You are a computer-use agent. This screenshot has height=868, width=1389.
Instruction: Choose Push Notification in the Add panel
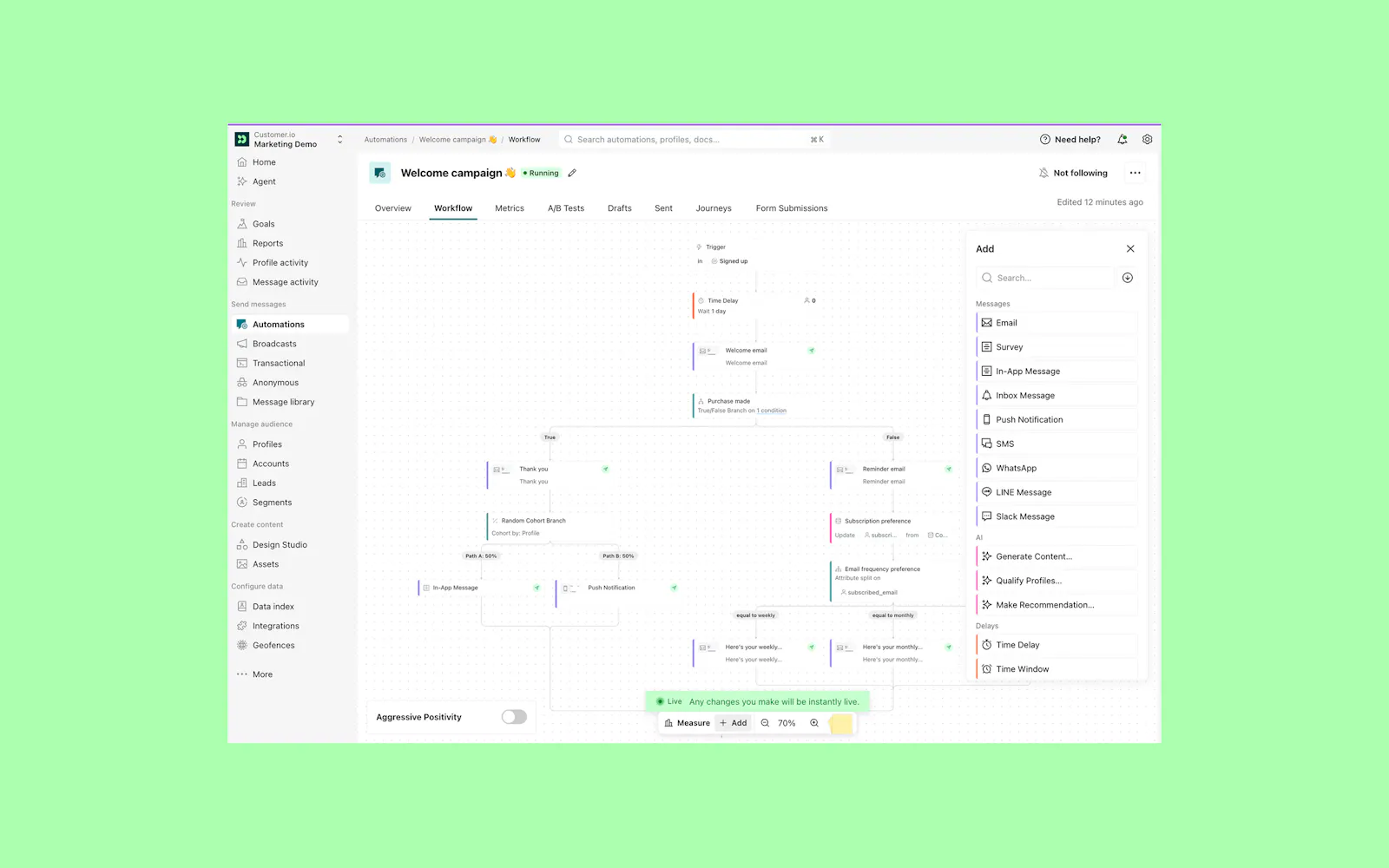point(1057,420)
